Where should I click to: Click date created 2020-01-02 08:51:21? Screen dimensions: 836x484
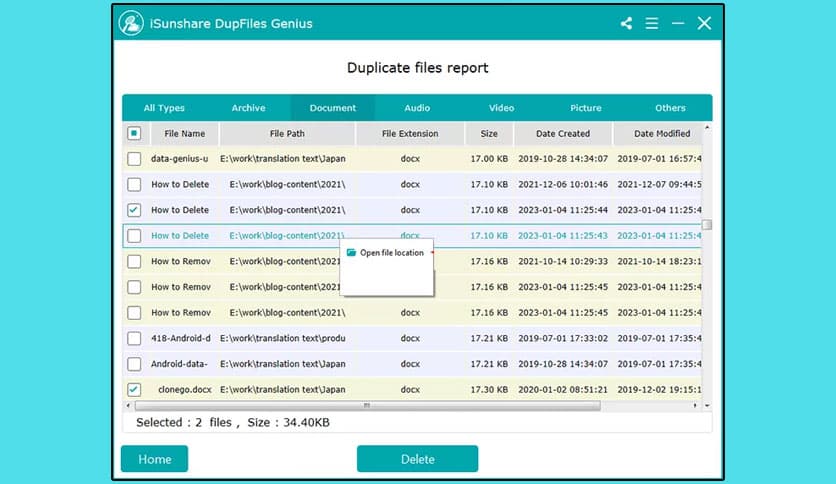point(563,390)
